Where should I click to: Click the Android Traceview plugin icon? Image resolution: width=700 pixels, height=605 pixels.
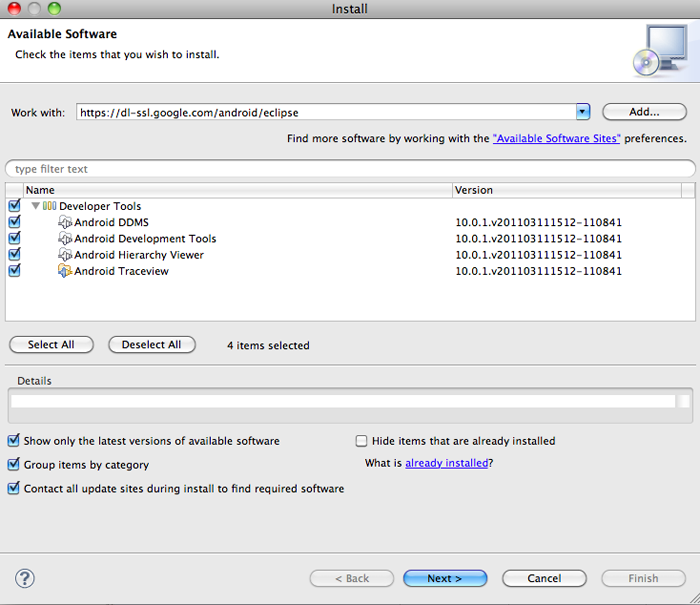click(x=66, y=271)
